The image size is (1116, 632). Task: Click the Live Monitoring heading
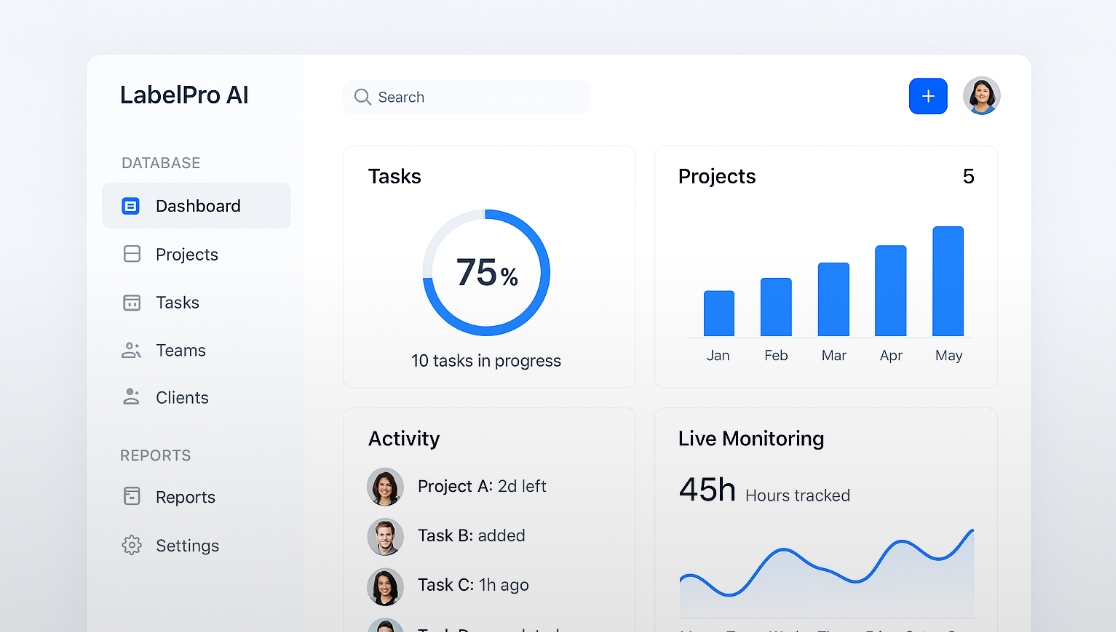(x=751, y=438)
